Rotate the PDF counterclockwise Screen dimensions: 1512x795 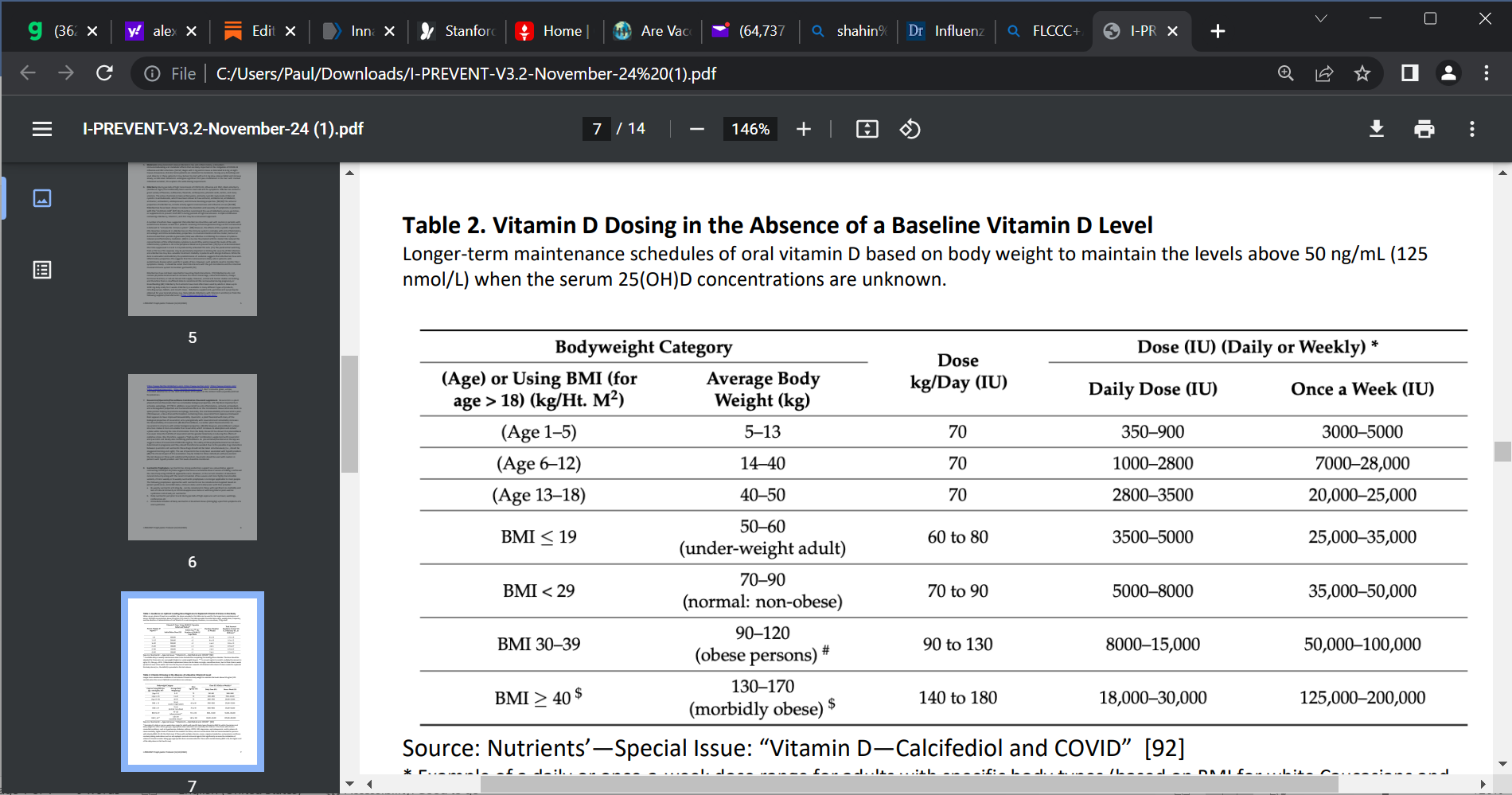click(x=910, y=129)
